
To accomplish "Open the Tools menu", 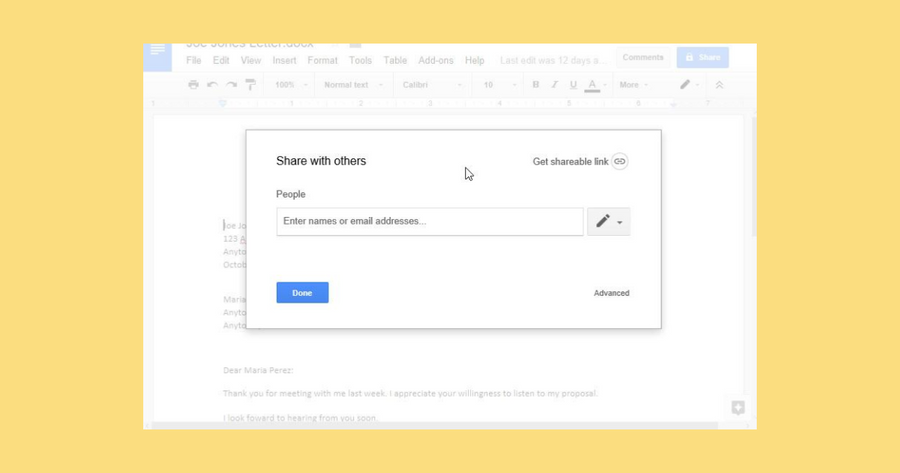I will coord(360,60).
